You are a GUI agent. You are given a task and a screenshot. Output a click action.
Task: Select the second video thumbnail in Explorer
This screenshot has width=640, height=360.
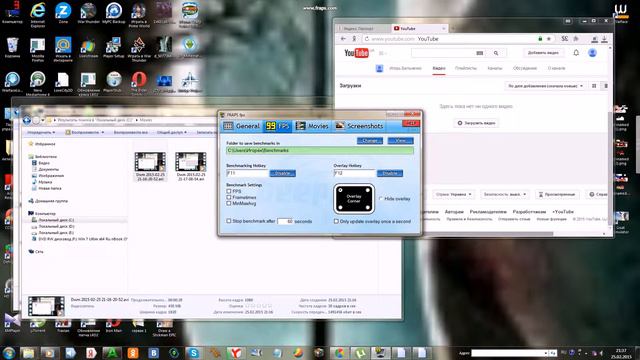(191, 167)
